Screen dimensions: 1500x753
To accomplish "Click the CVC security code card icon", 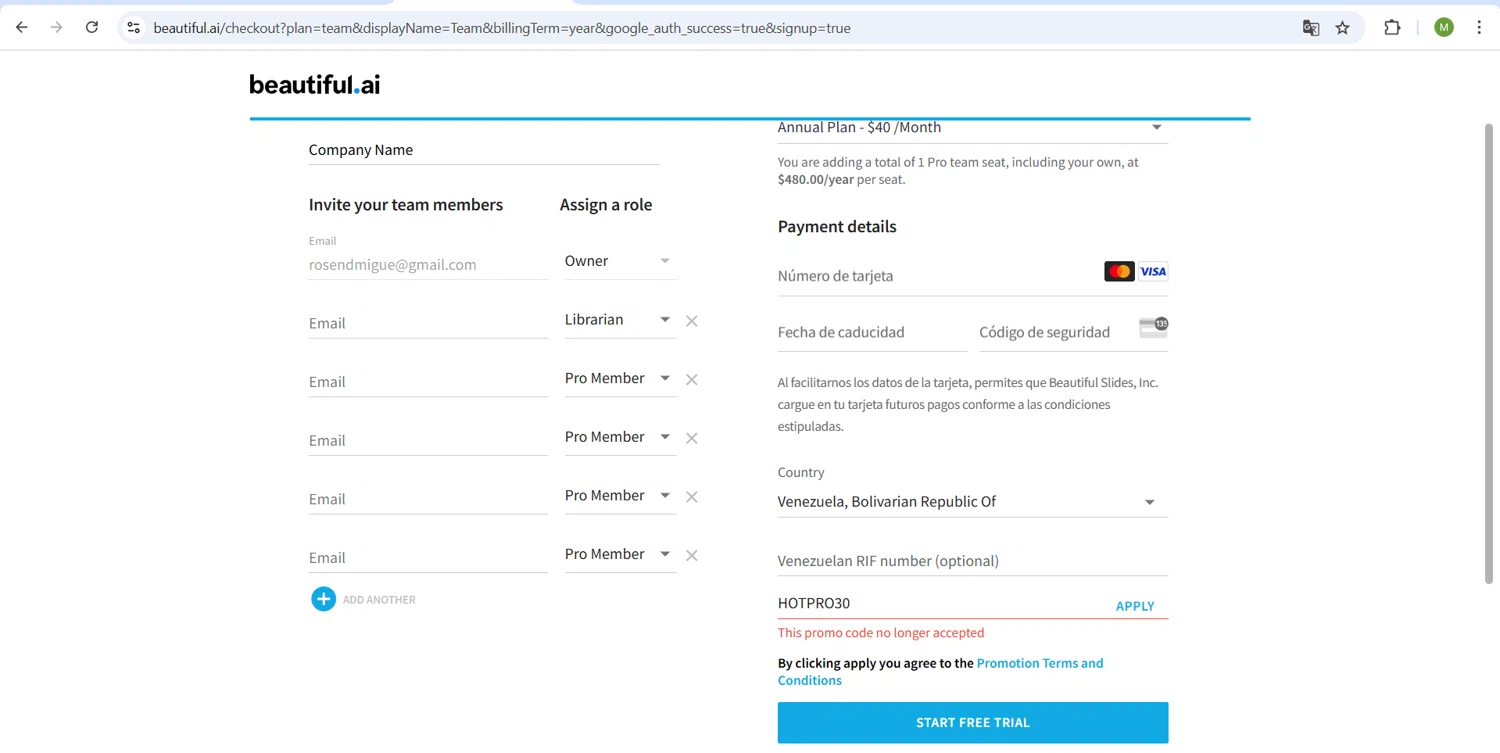I will 1153,327.
